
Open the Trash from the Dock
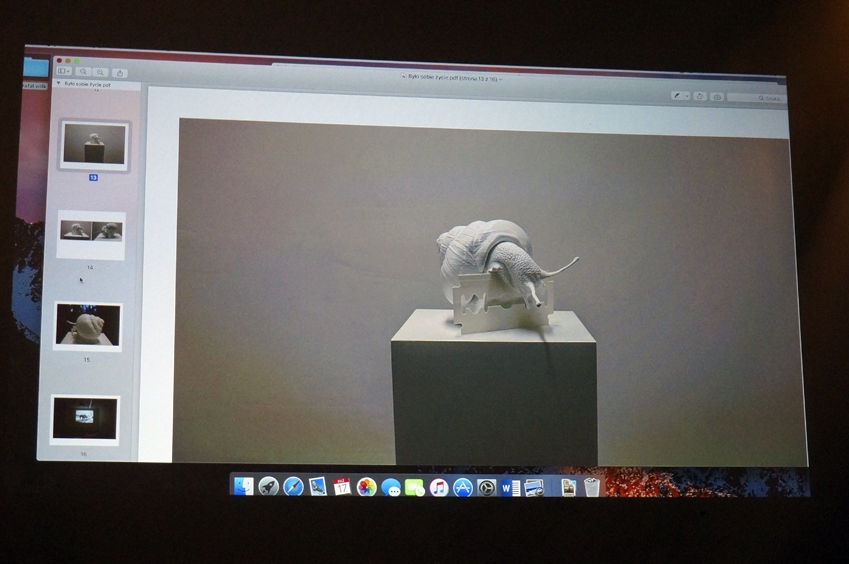[x=592, y=487]
